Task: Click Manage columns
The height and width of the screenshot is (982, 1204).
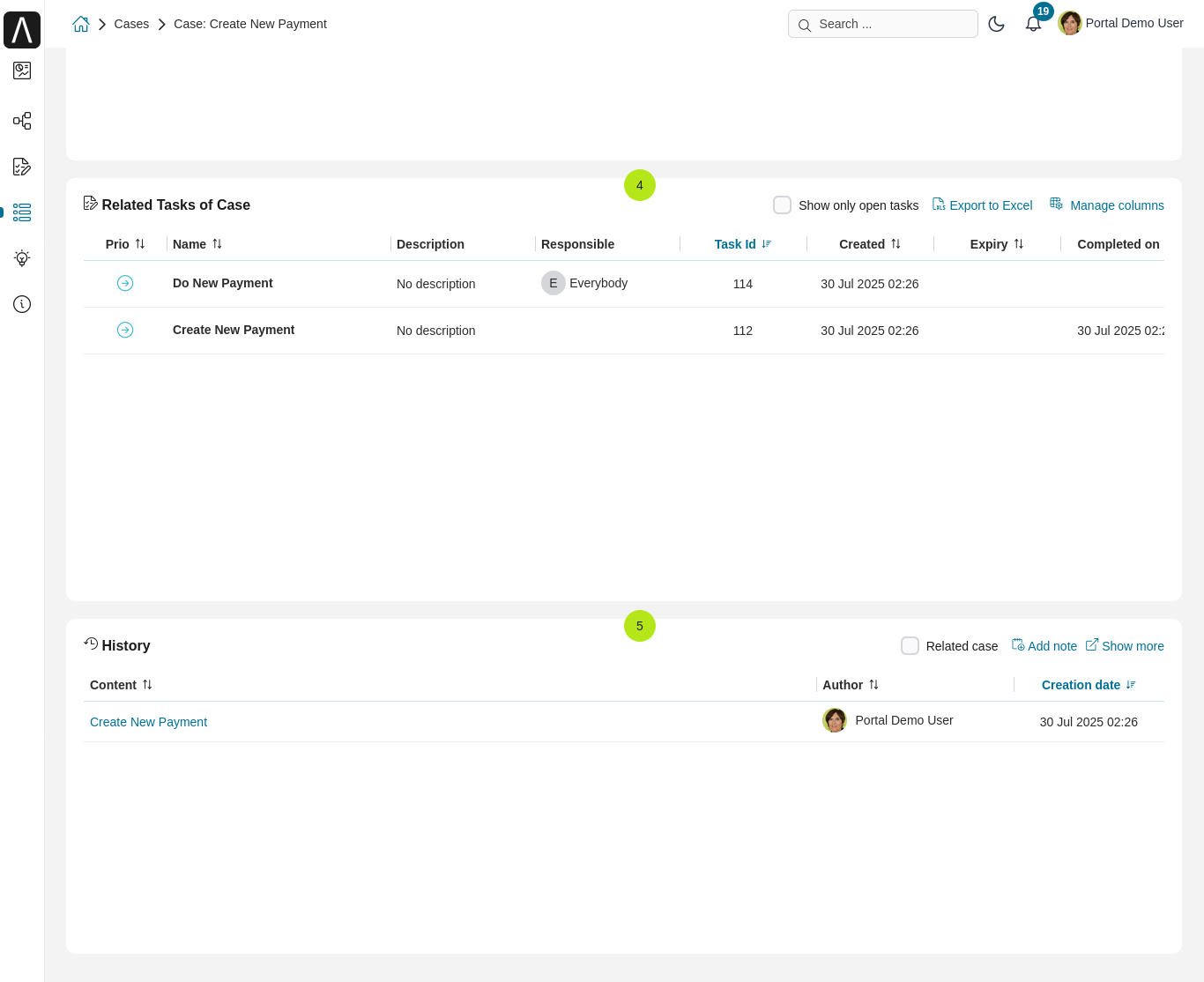Action: pos(1107,205)
